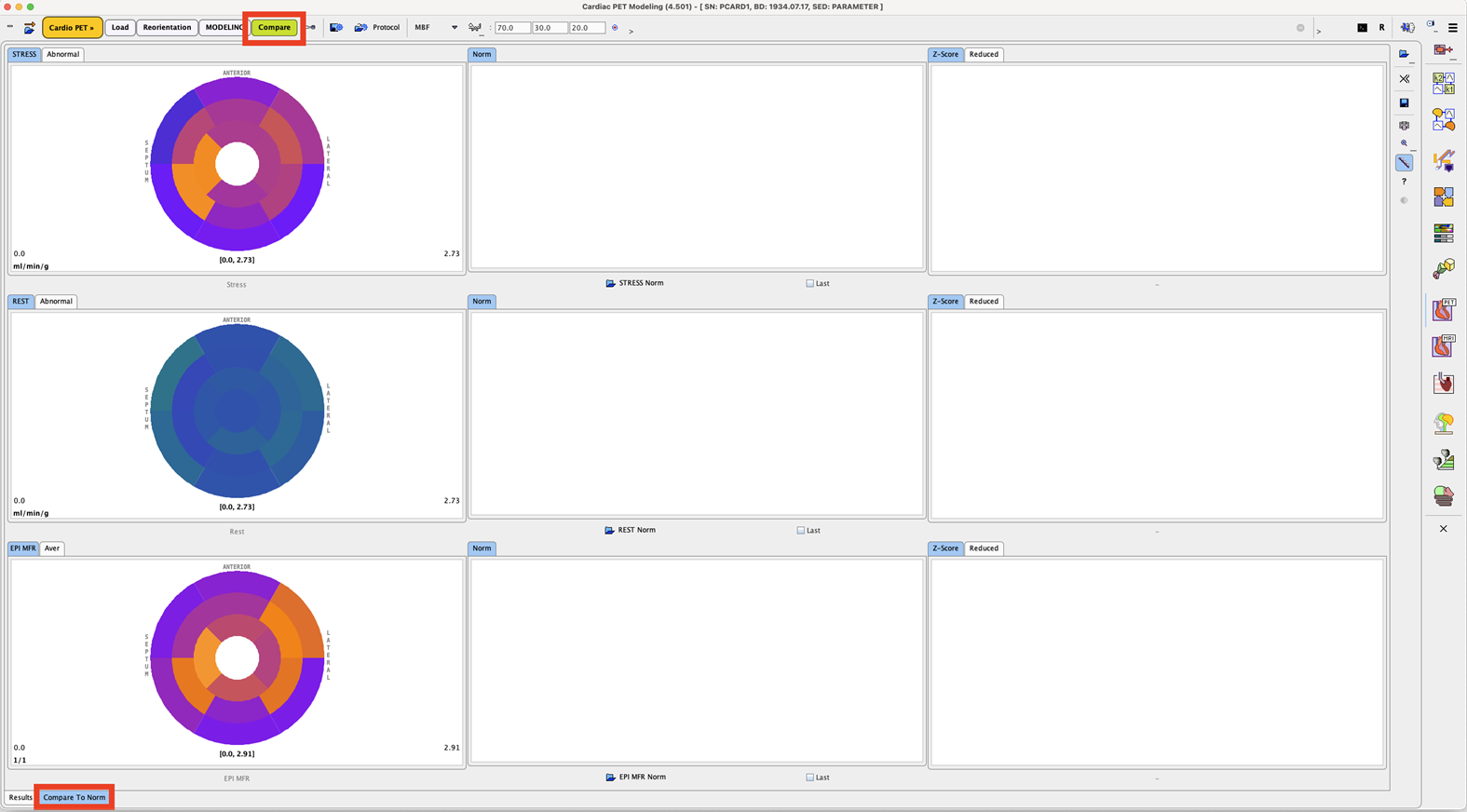Open the brain-head neuro tool icon

(x=1444, y=424)
